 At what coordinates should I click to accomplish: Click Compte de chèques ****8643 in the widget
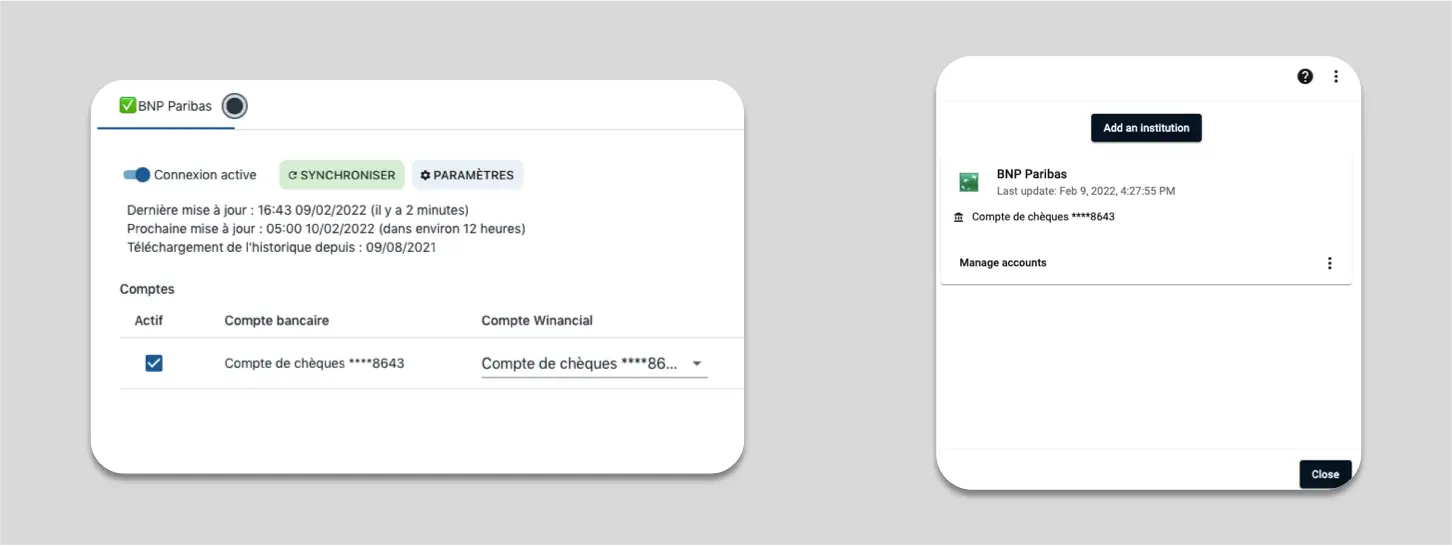1043,217
